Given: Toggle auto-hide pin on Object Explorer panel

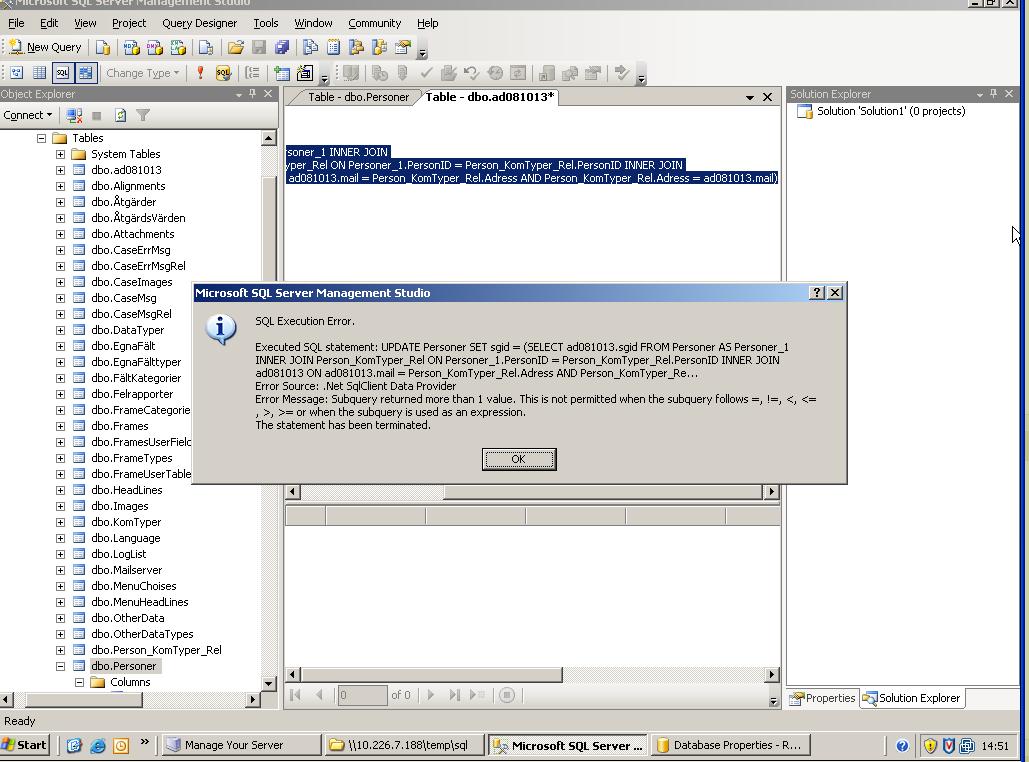Looking at the screenshot, I should (x=253, y=94).
